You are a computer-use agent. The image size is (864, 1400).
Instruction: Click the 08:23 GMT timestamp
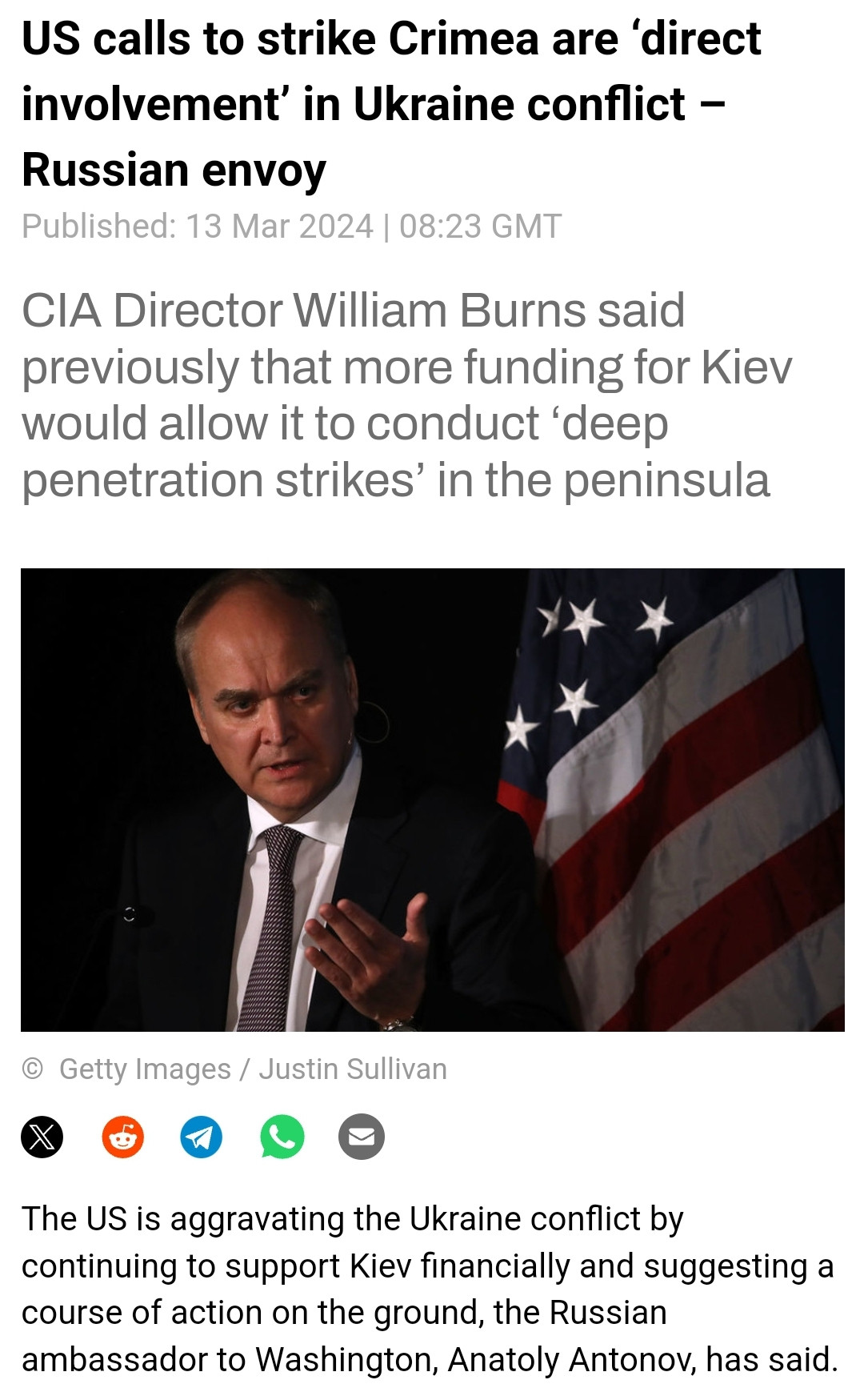481,227
